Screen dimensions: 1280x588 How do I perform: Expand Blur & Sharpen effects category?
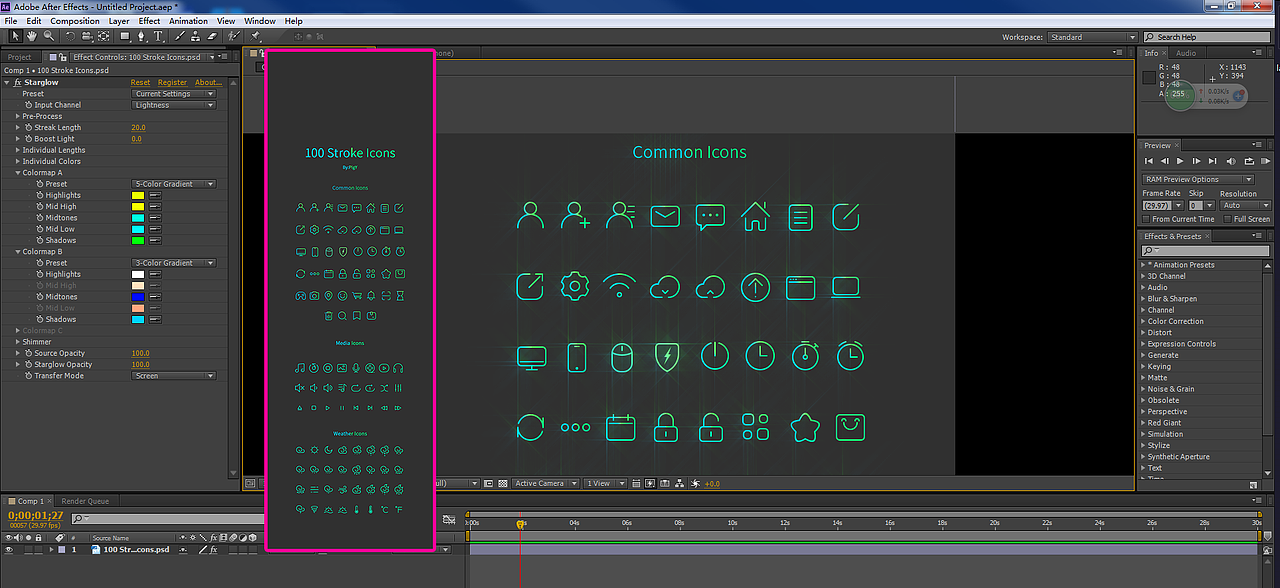pyautogui.click(x=1144, y=299)
